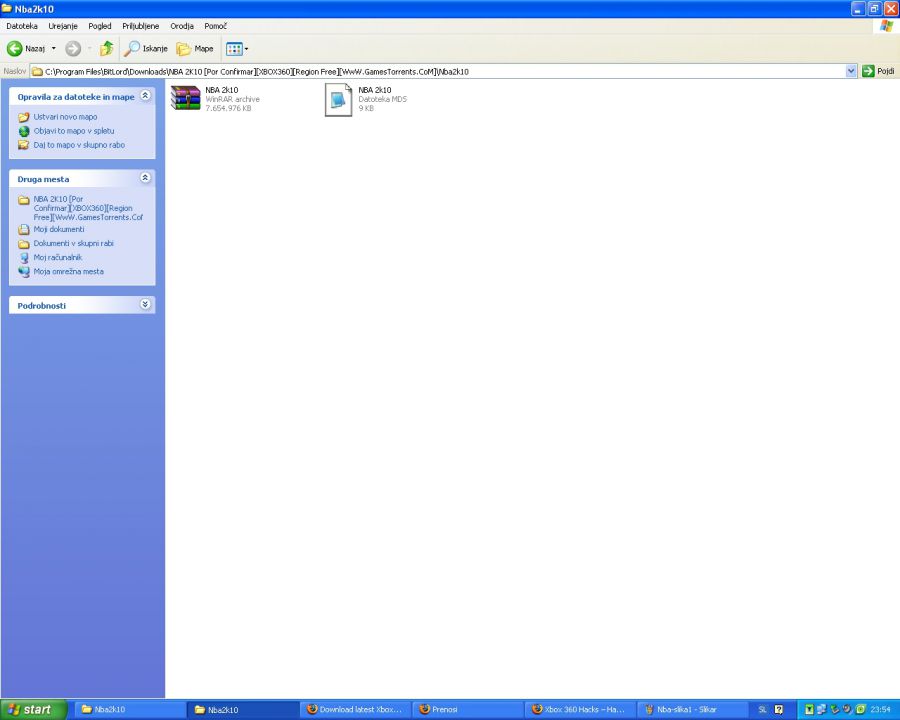Open the Views icon dropdown
This screenshot has width=900, height=720.
coord(237,49)
